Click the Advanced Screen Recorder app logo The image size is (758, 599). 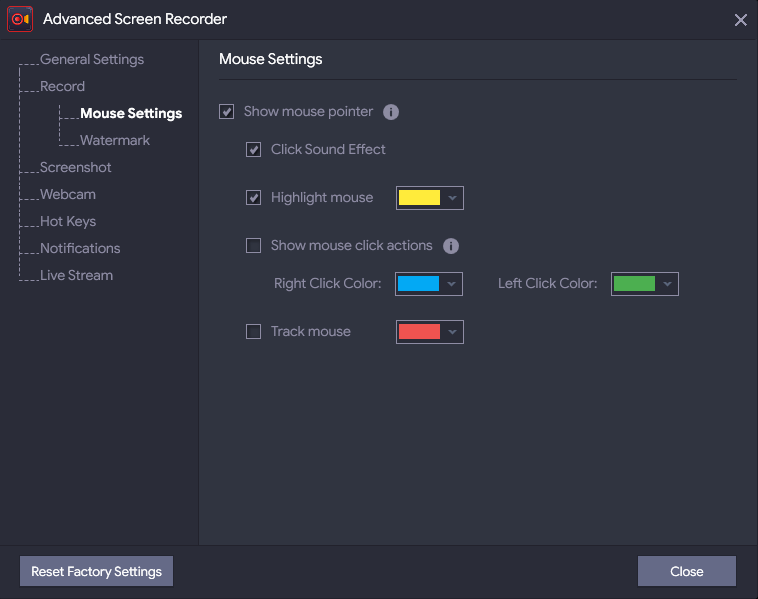tap(20, 19)
